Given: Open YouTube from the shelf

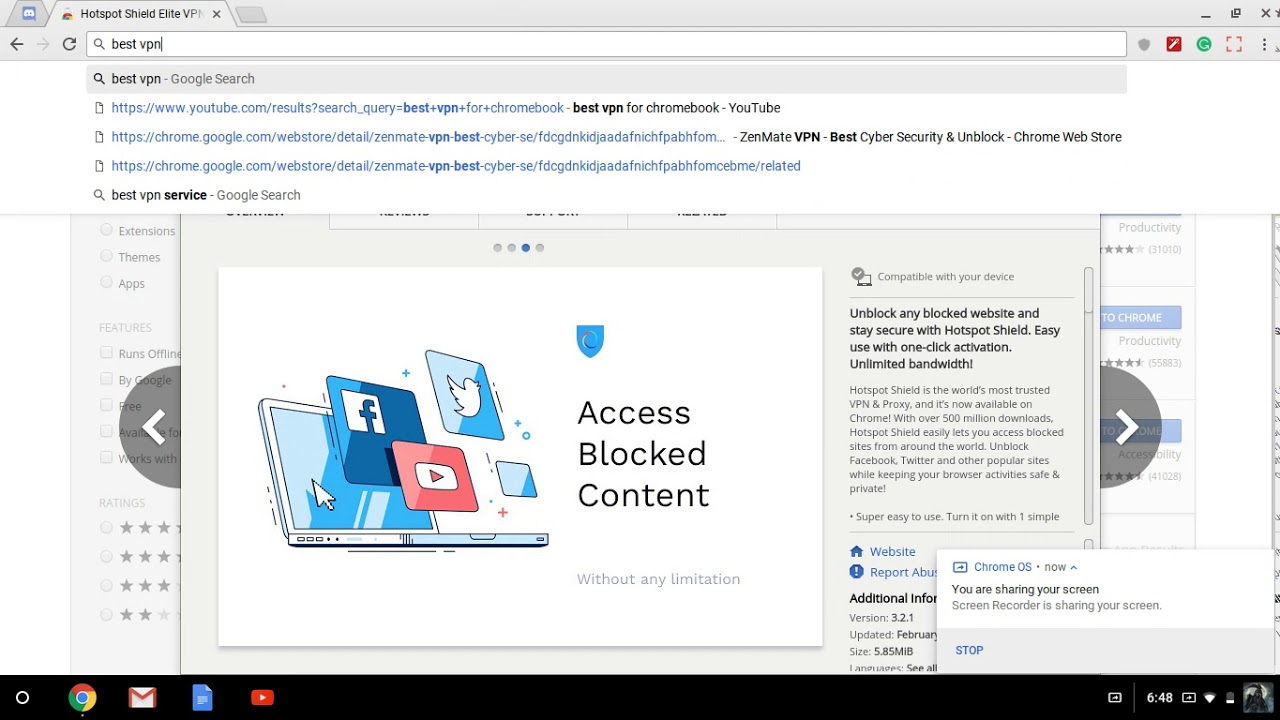Looking at the screenshot, I should point(262,698).
